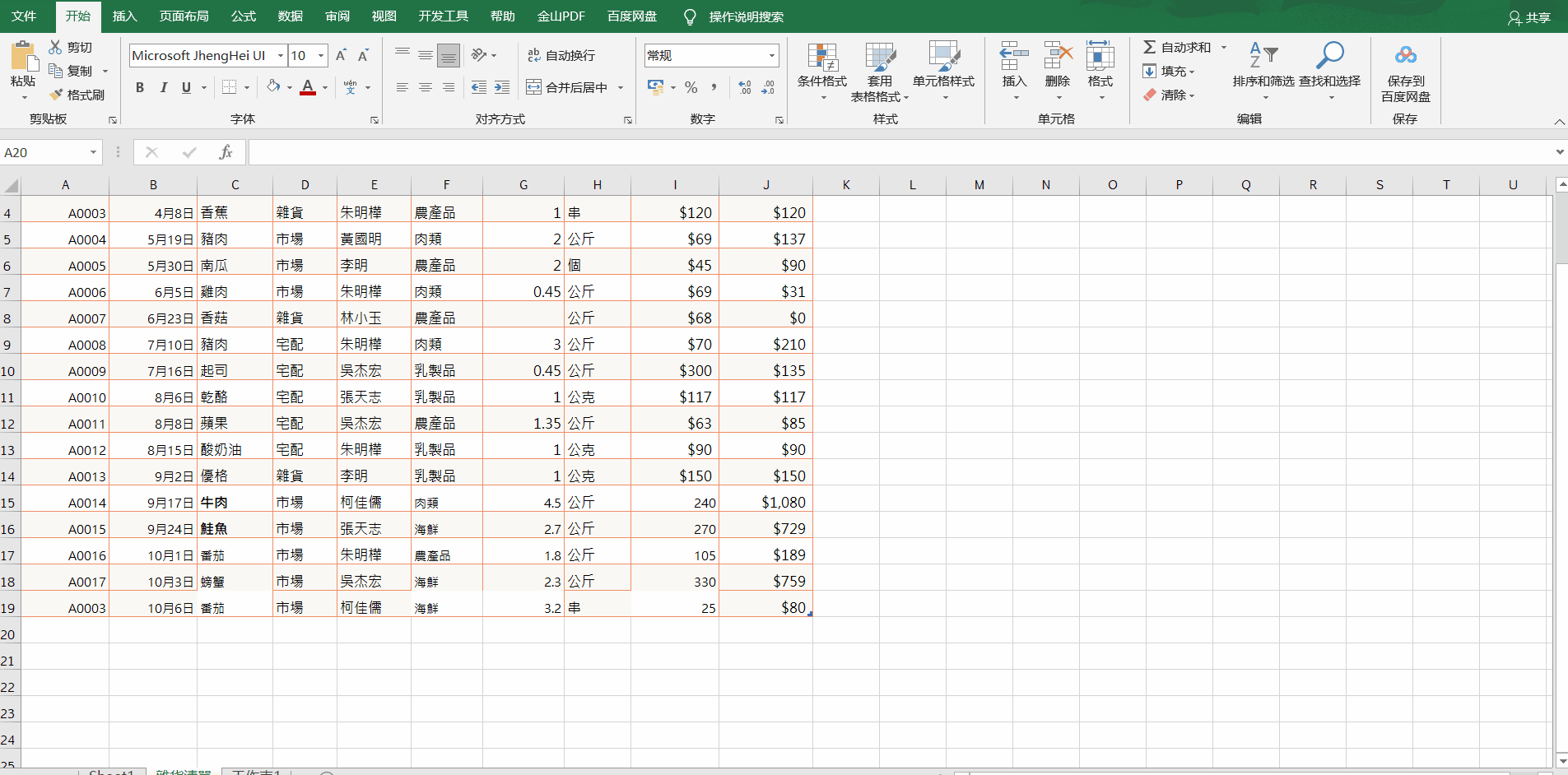The image size is (1568, 775).
Task: Apply the fill color bucket swatch
Action: click(x=273, y=87)
